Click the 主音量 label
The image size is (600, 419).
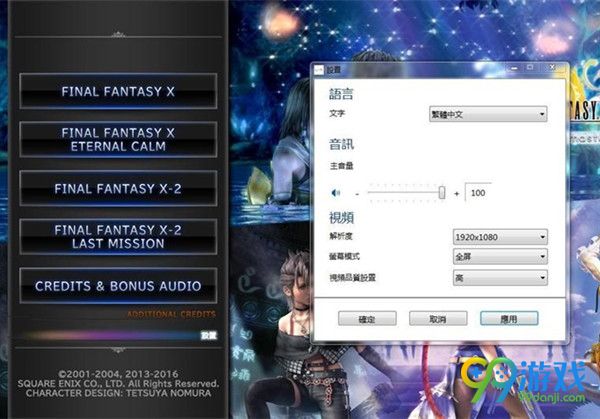[341, 166]
